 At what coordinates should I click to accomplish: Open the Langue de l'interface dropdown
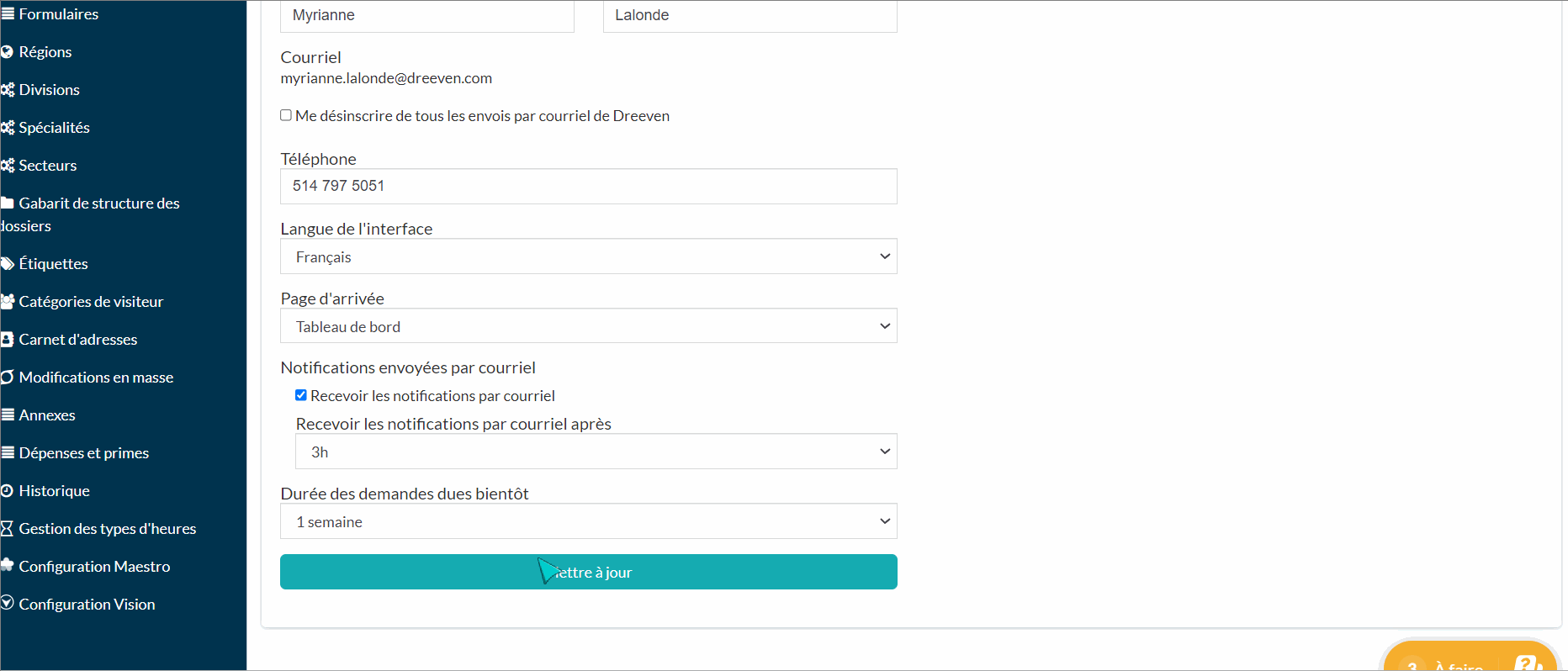(589, 256)
